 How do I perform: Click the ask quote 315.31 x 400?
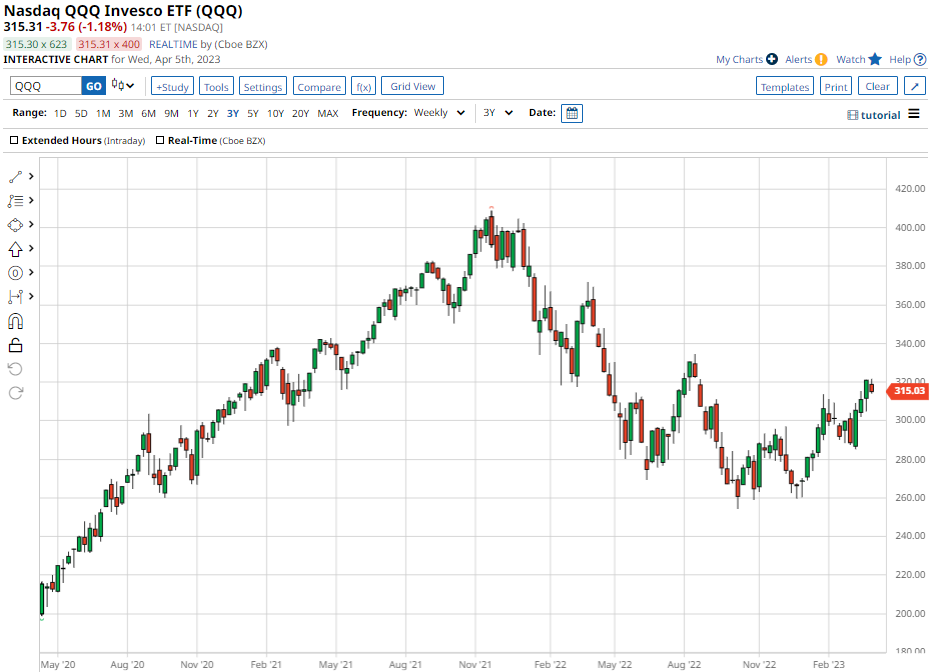(109, 44)
